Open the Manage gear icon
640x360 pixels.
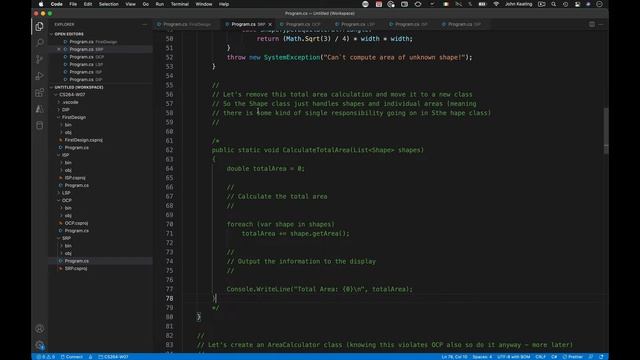40,345
